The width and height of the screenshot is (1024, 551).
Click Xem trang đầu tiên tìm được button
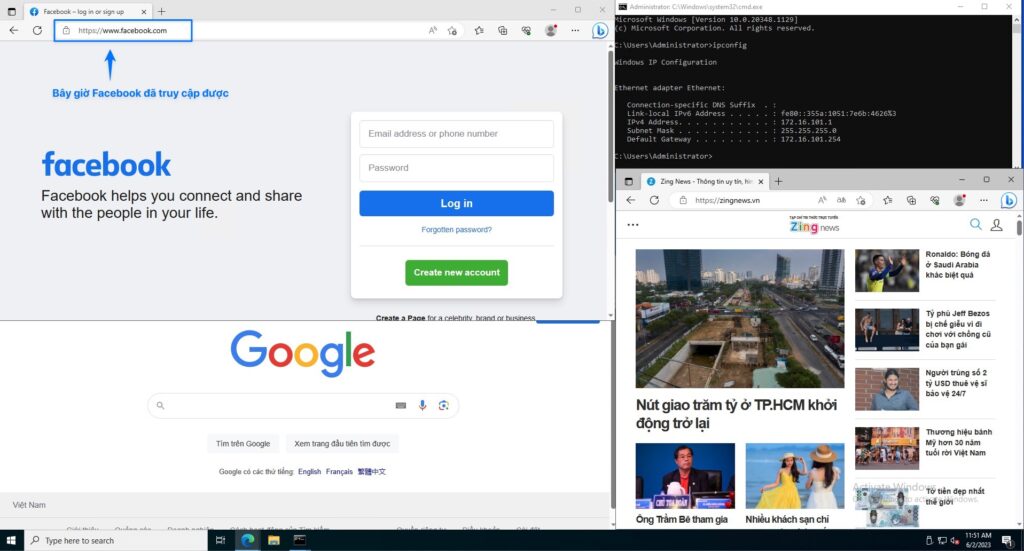click(342, 443)
